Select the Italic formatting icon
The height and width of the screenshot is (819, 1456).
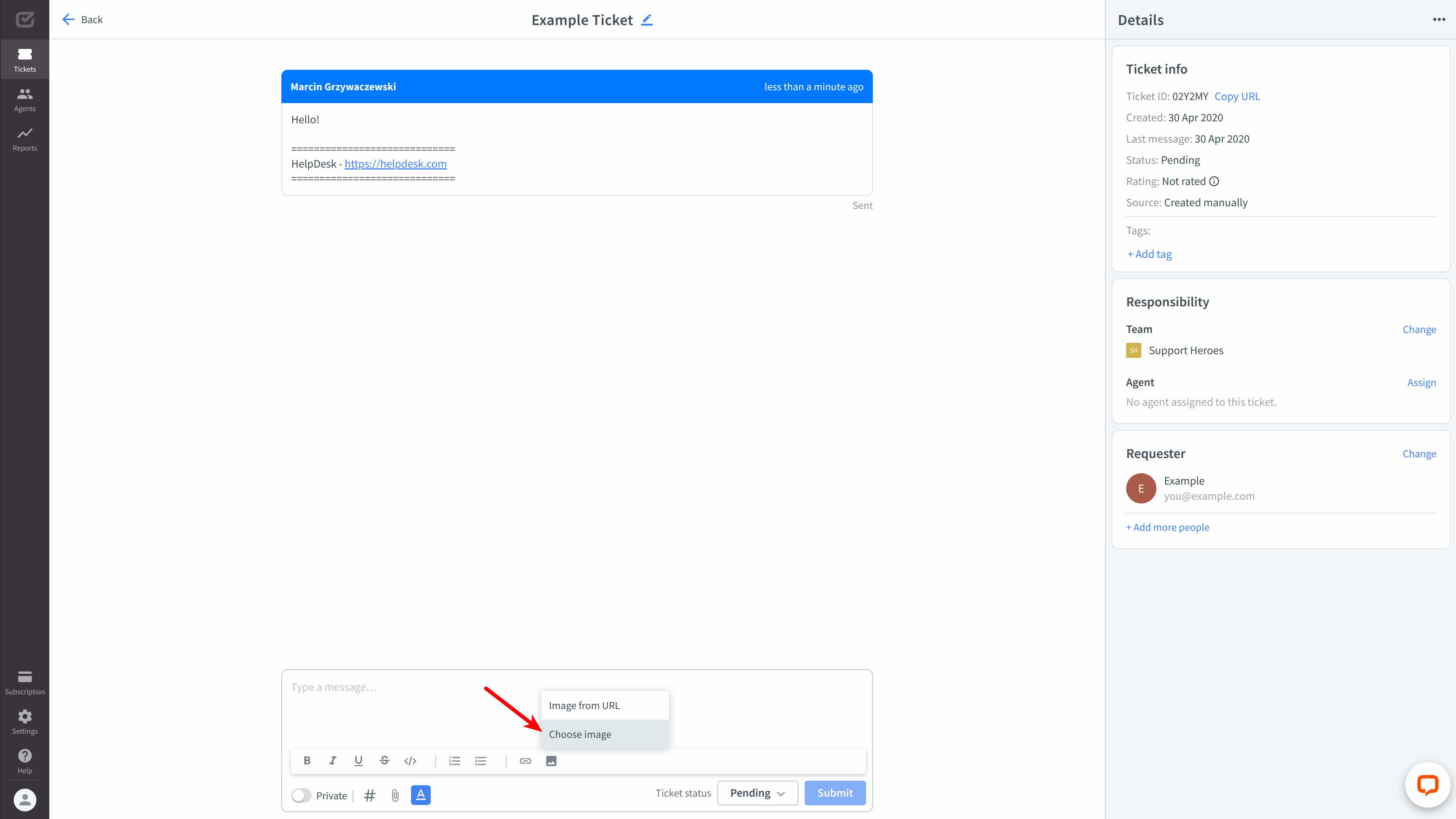[333, 761]
